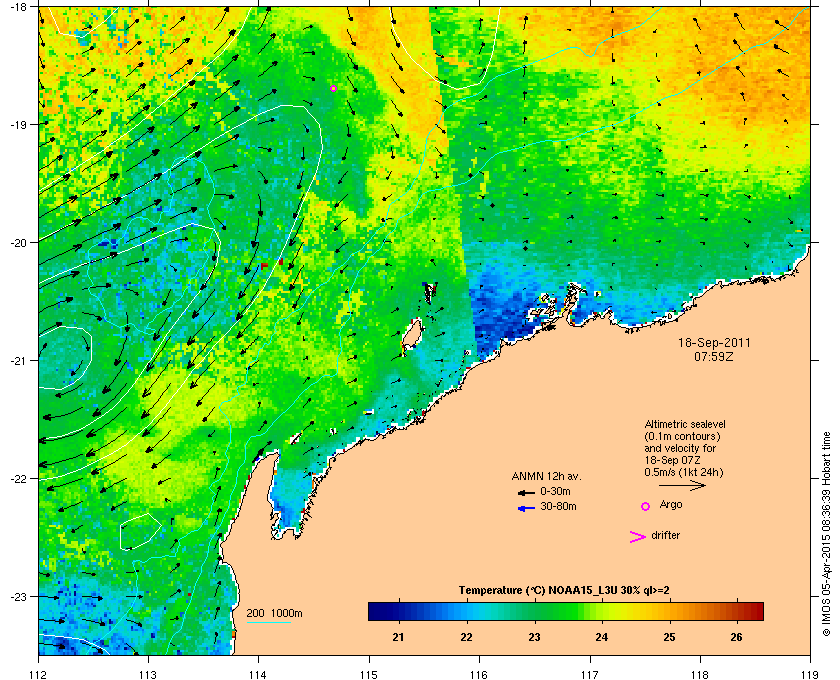Viewport: 840px width, 680px height.
Task: Click the IMOS copyright timestamp text
Action: coord(827,535)
